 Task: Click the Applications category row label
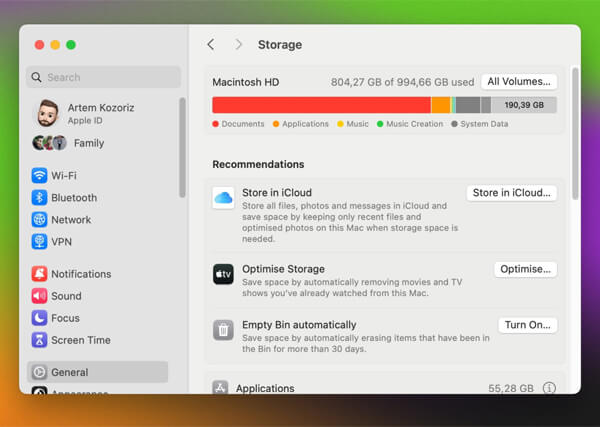pos(265,388)
